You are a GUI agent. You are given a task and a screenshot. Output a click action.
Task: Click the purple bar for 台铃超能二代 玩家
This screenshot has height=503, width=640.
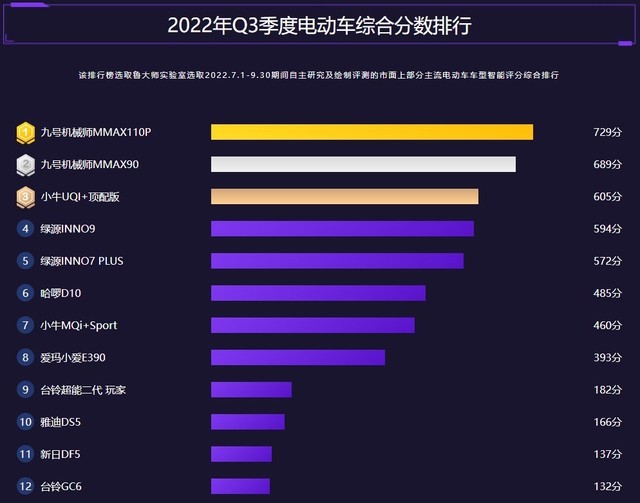(251, 389)
